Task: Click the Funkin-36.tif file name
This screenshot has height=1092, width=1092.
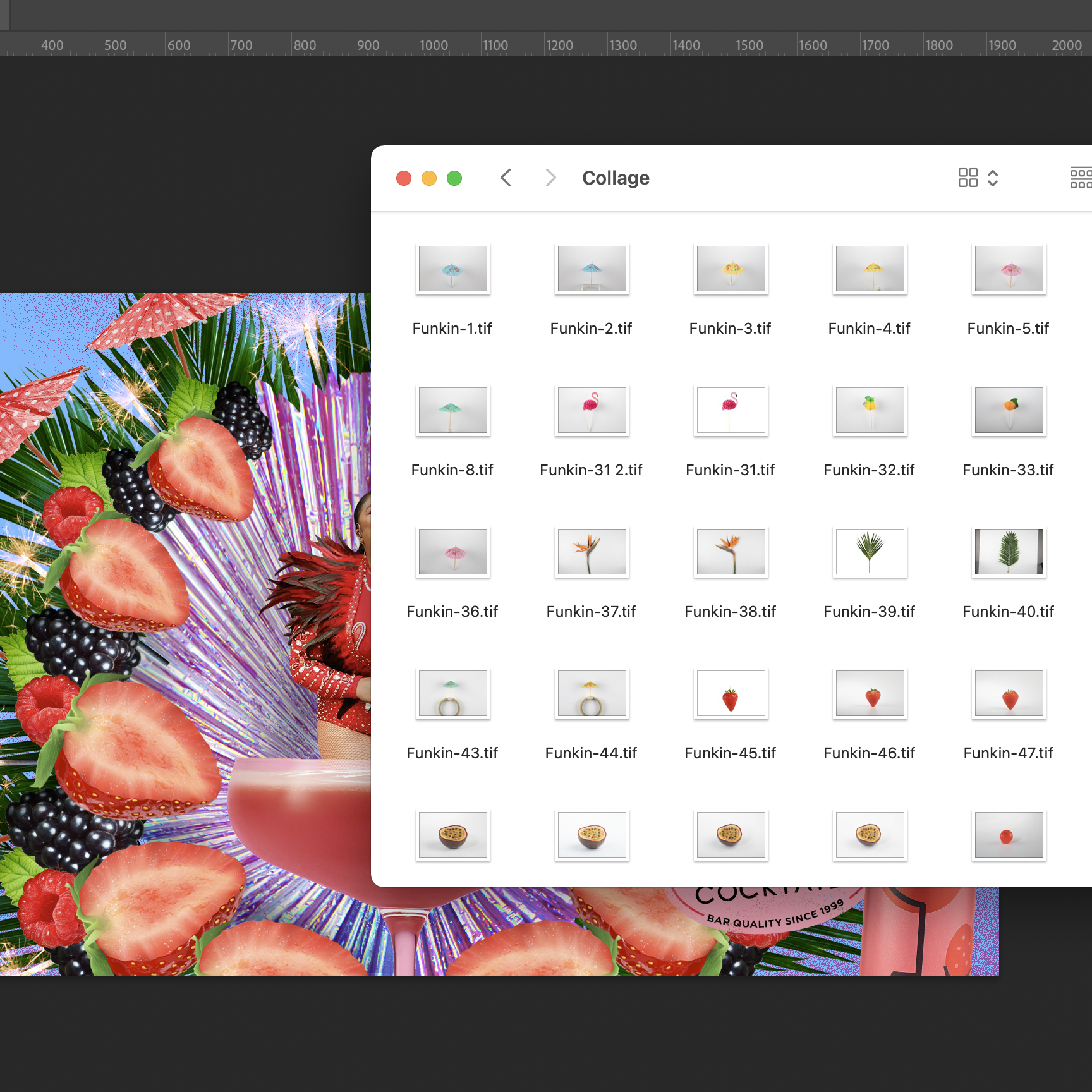Action: coord(452,612)
